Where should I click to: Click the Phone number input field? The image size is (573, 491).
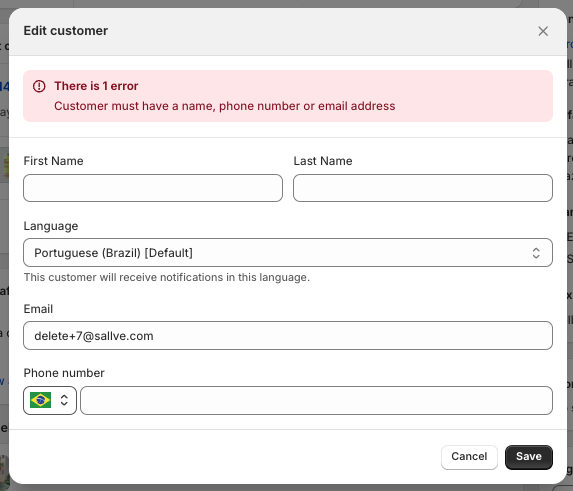316,400
